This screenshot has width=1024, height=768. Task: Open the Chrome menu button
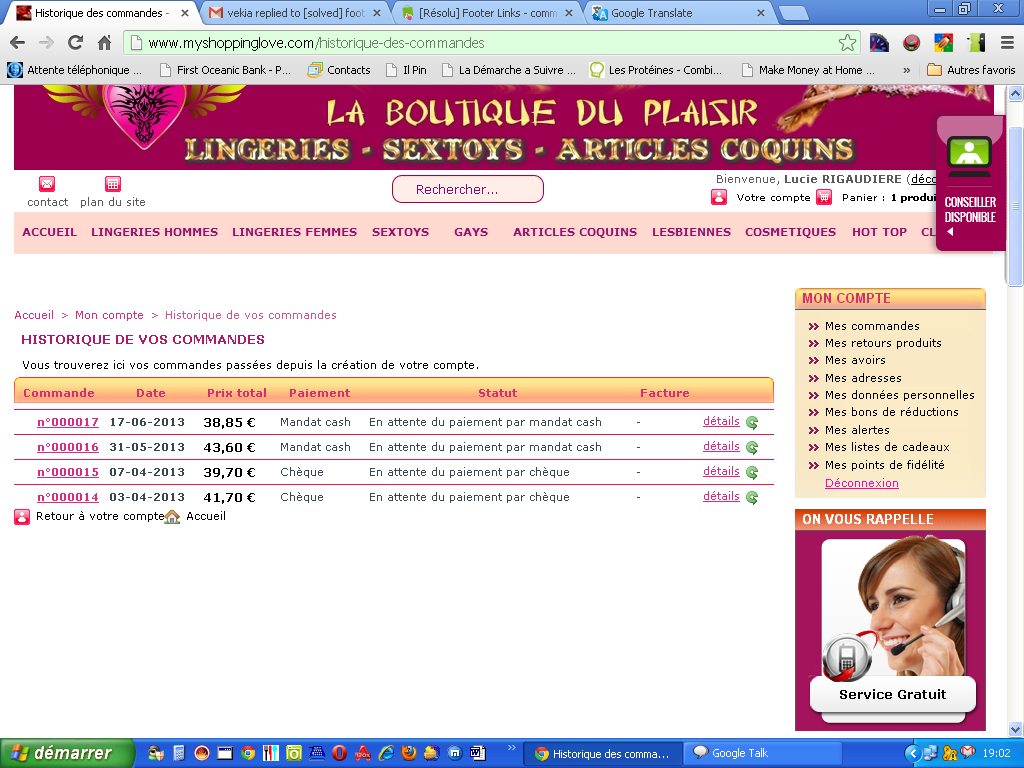pos(1007,43)
